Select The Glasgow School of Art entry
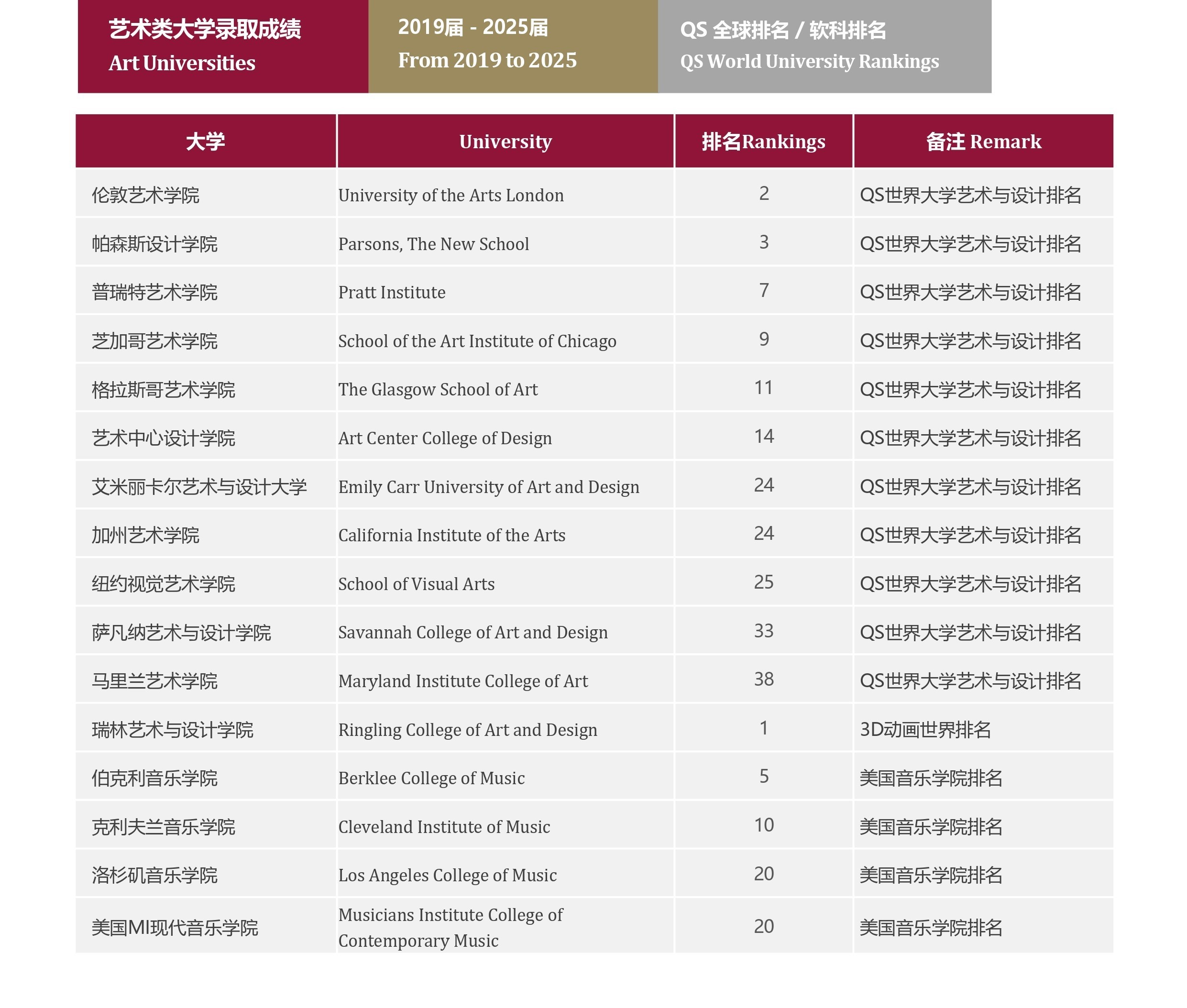The width and height of the screenshot is (1187, 1008). click(x=438, y=390)
